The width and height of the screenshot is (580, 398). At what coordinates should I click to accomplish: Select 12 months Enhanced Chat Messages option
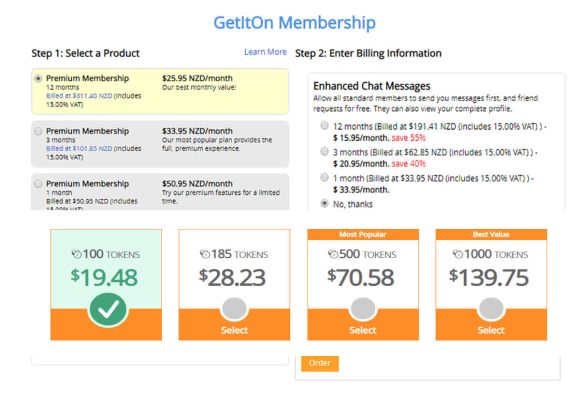tap(324, 126)
